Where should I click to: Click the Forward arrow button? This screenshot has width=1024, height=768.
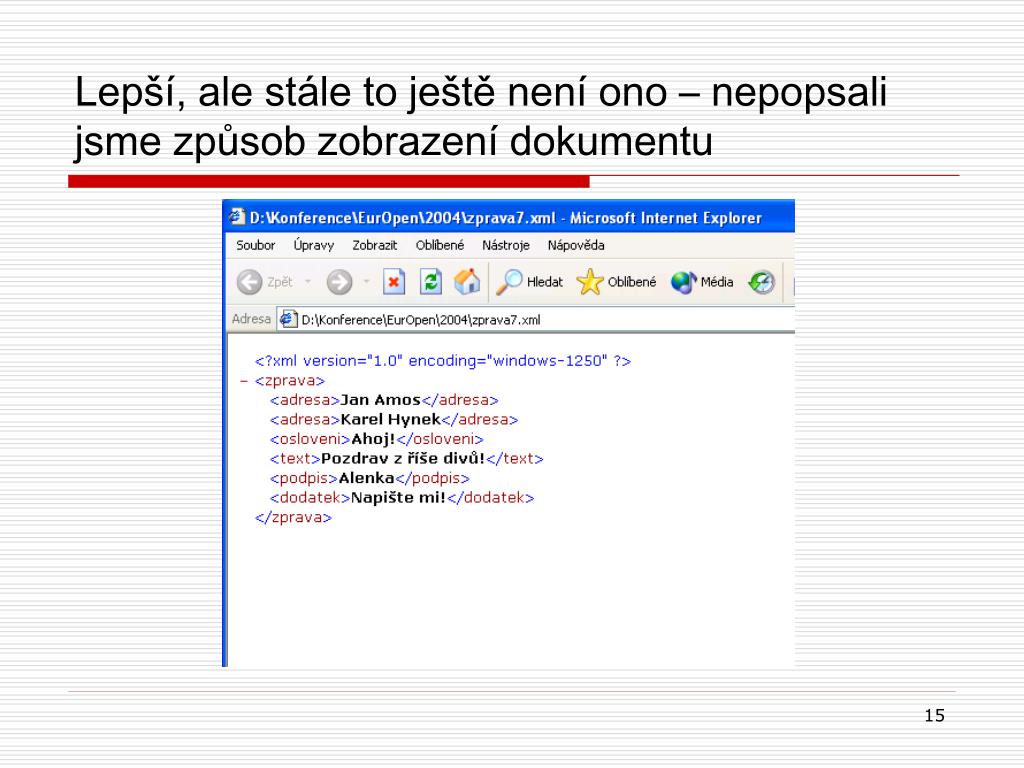[x=339, y=282]
